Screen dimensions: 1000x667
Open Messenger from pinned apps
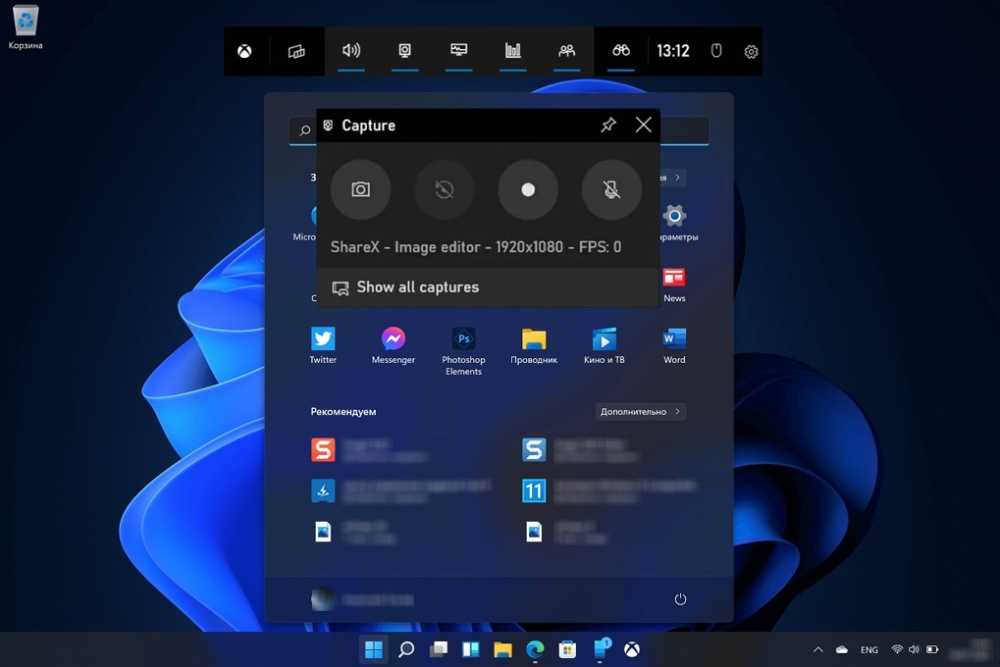393,346
